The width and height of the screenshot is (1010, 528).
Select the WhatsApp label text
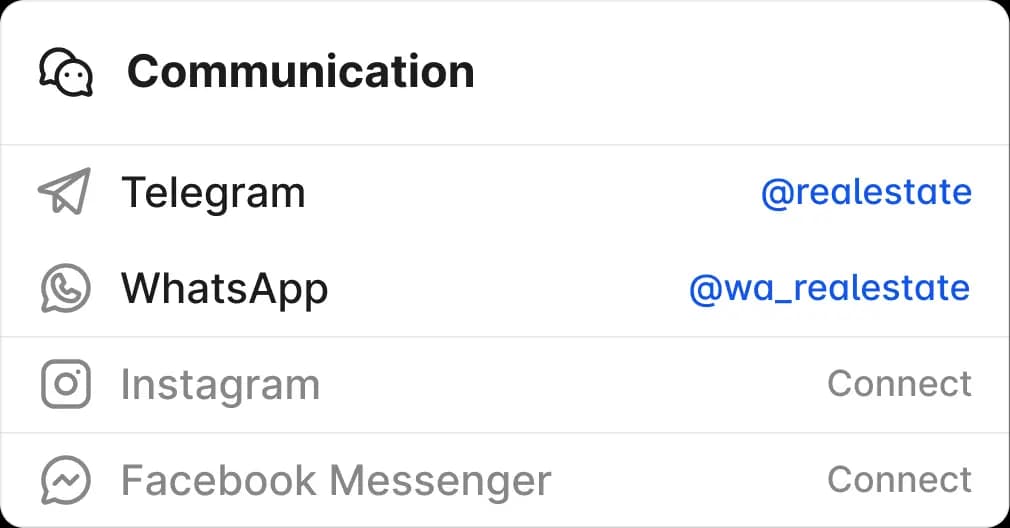click(225, 288)
